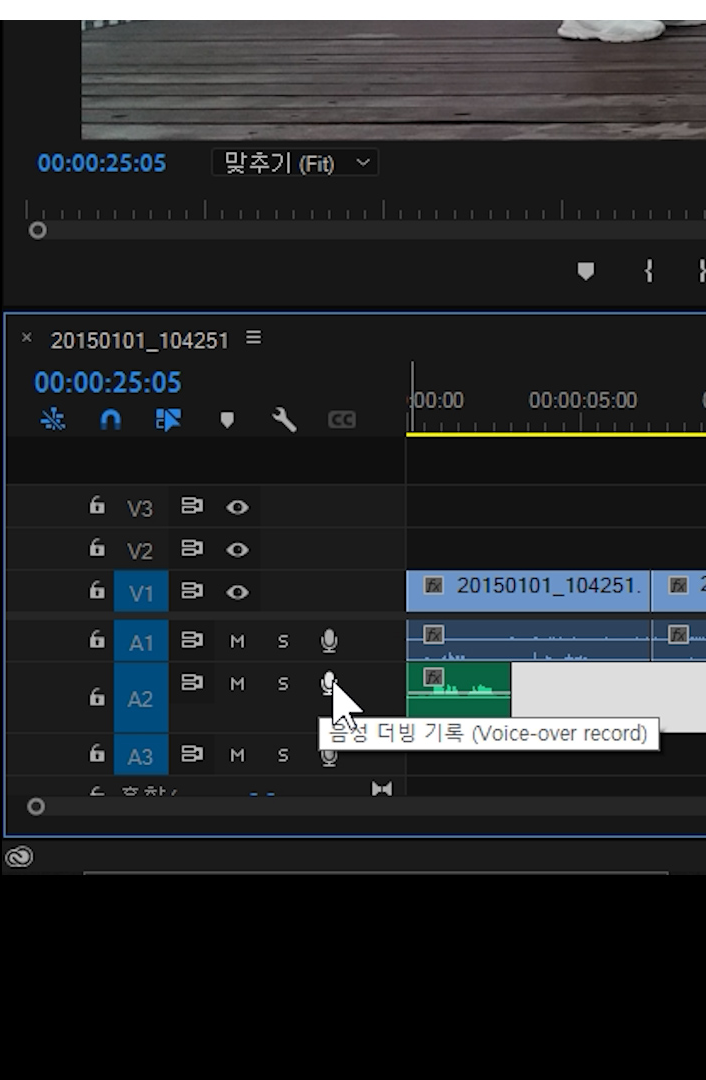The image size is (706, 1080).
Task: Toggle lock on track V3
Action: click(x=97, y=506)
